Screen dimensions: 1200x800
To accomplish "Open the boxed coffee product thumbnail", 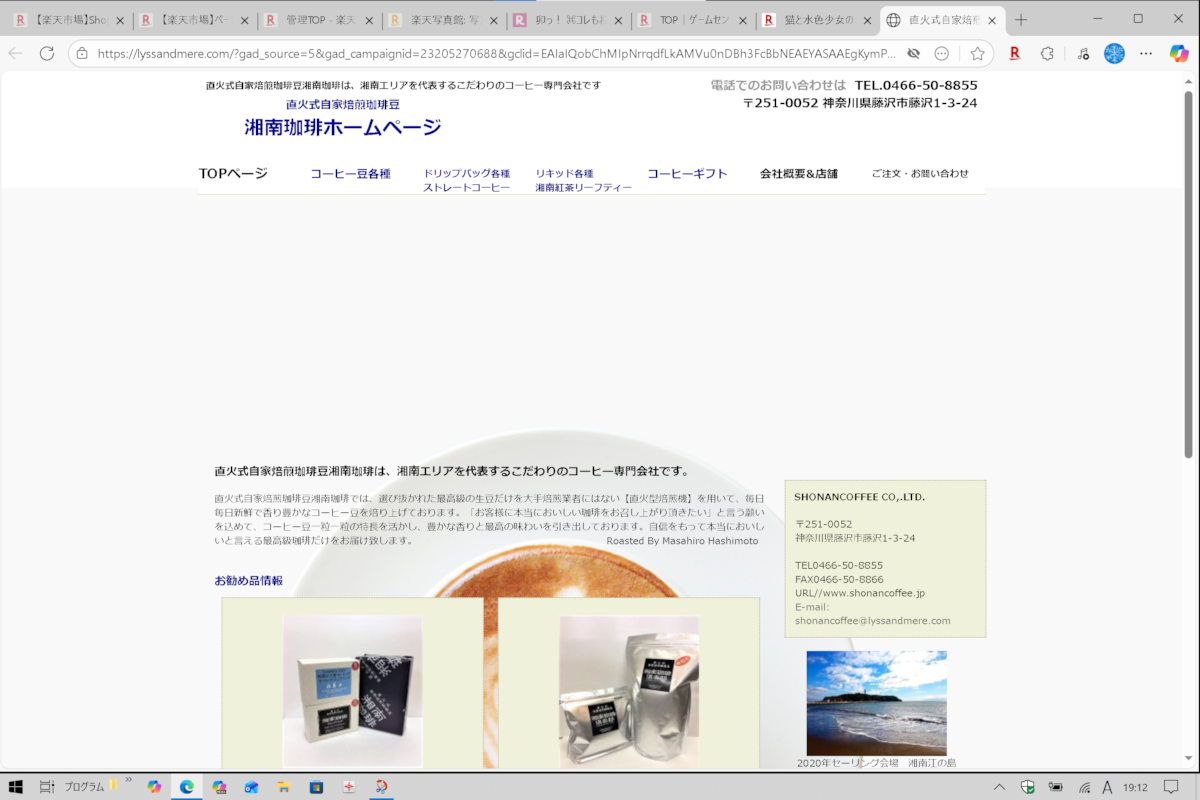I will click(352, 691).
